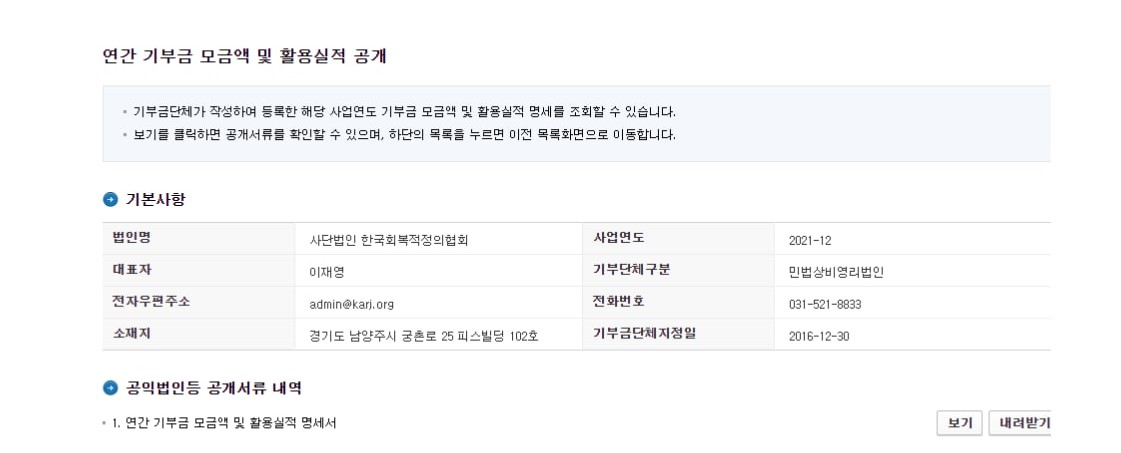The image size is (1121, 453).
Task: Click the phone number 031-521-8833
Action: point(824,304)
